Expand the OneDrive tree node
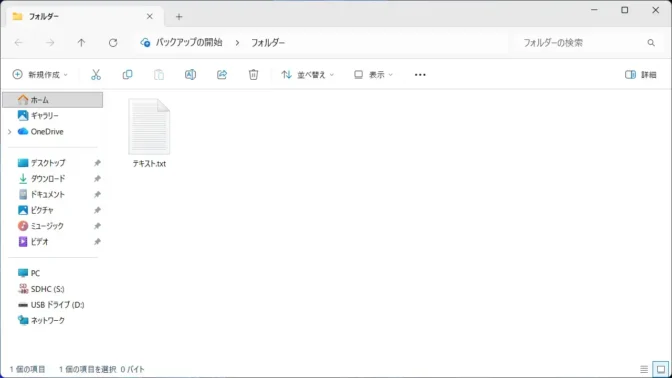Viewport: 672px width, 378px height. coord(10,132)
